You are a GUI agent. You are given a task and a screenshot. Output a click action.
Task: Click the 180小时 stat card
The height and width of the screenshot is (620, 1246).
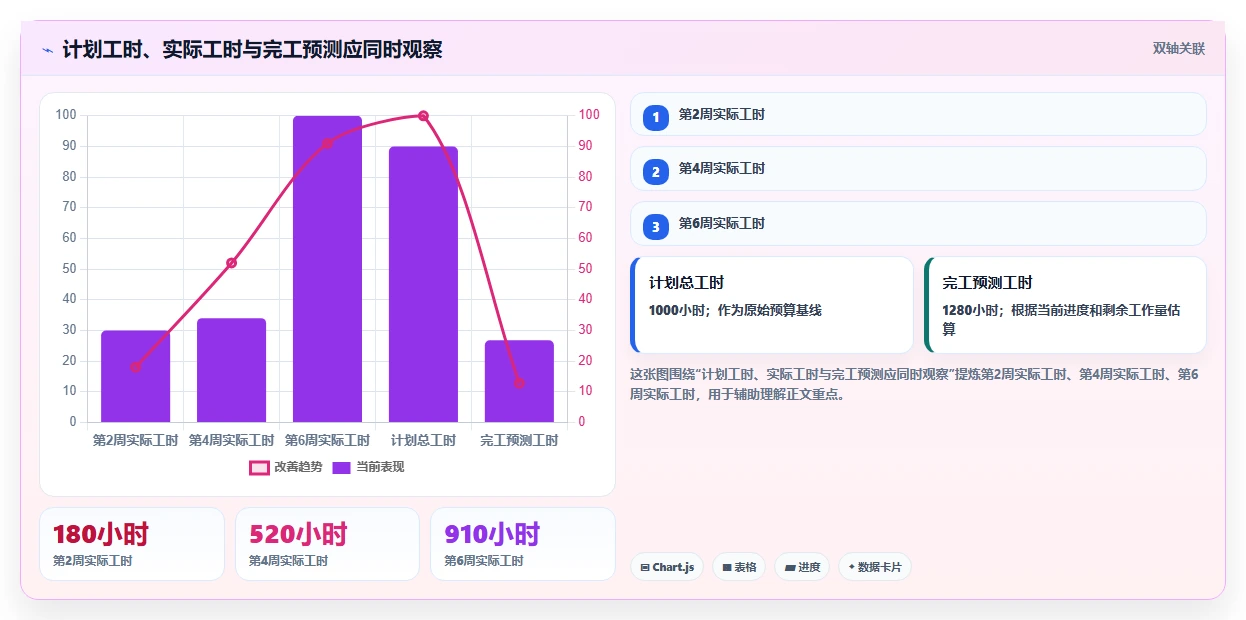pyautogui.click(x=132, y=544)
